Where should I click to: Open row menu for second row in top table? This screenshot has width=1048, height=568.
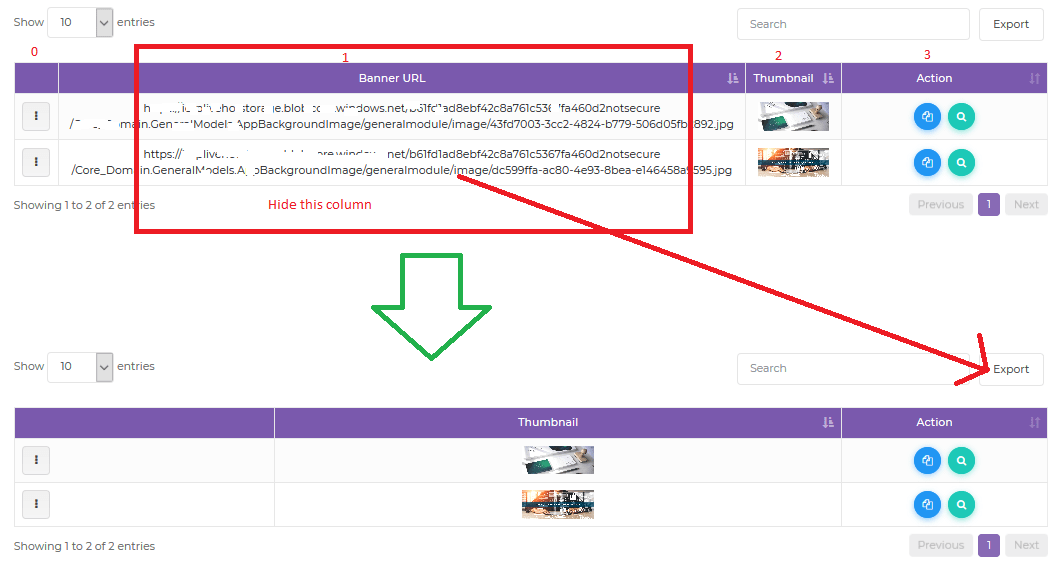tap(36, 162)
